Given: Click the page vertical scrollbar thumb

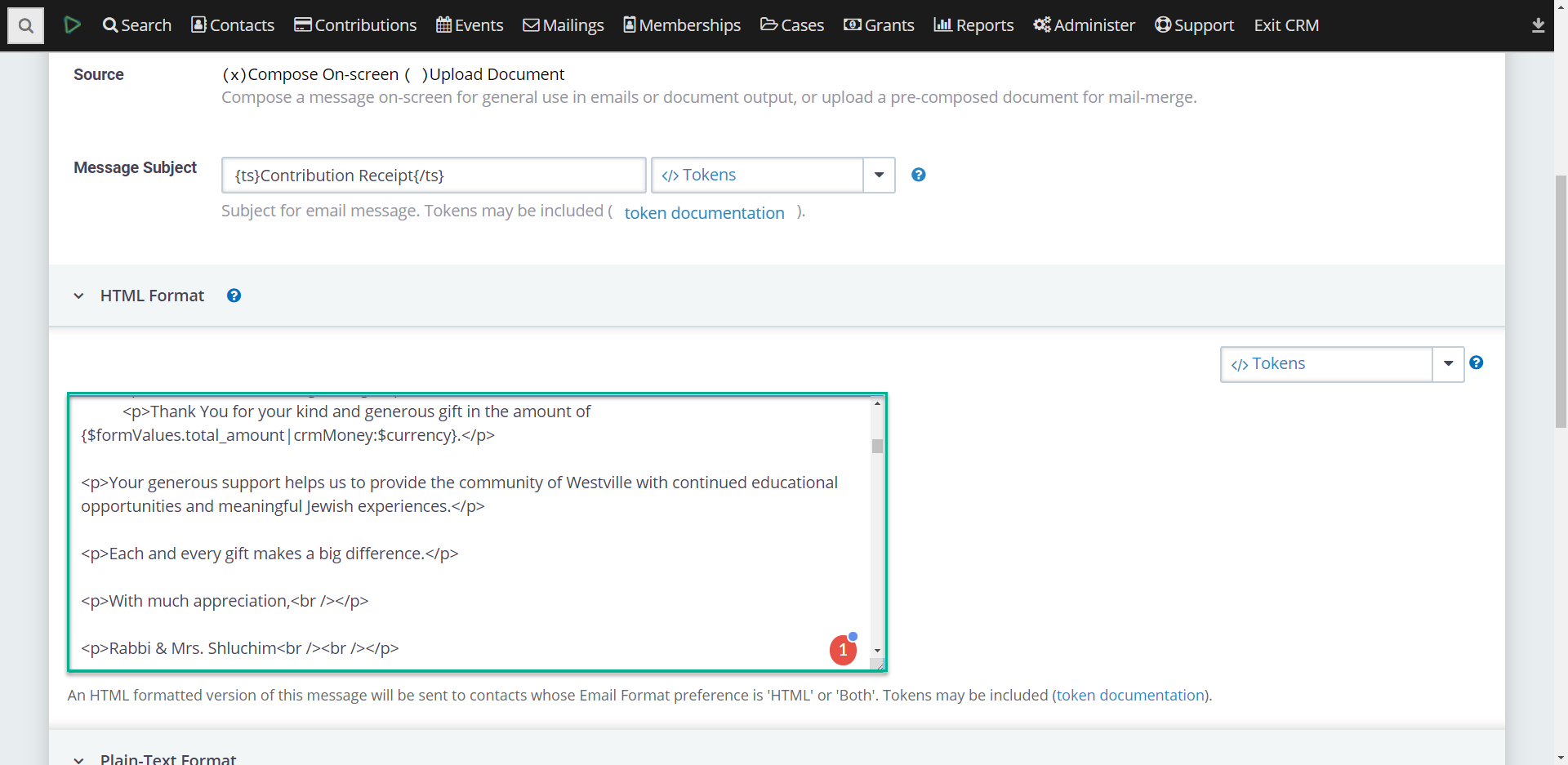Looking at the screenshot, I should coord(1561,302).
